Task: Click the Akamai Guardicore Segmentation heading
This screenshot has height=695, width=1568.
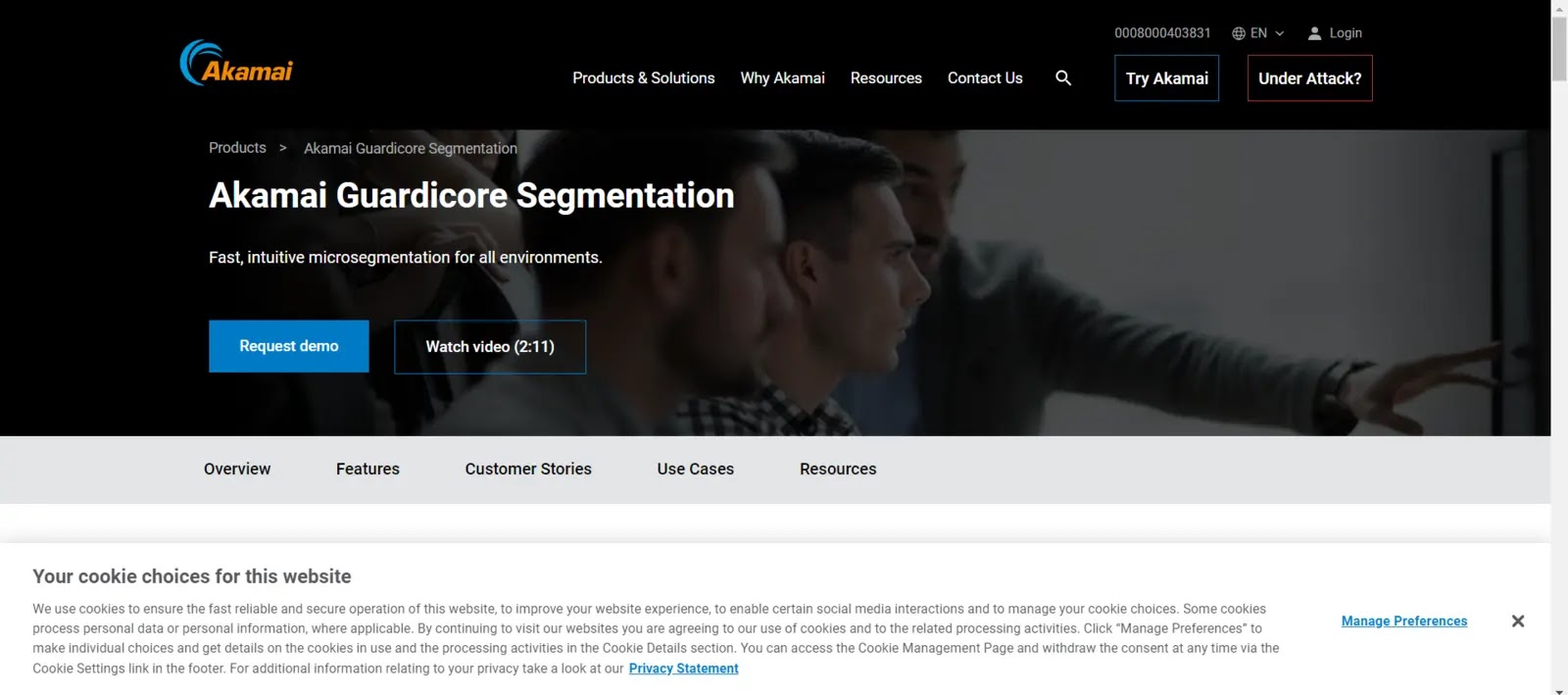Action: (x=471, y=195)
